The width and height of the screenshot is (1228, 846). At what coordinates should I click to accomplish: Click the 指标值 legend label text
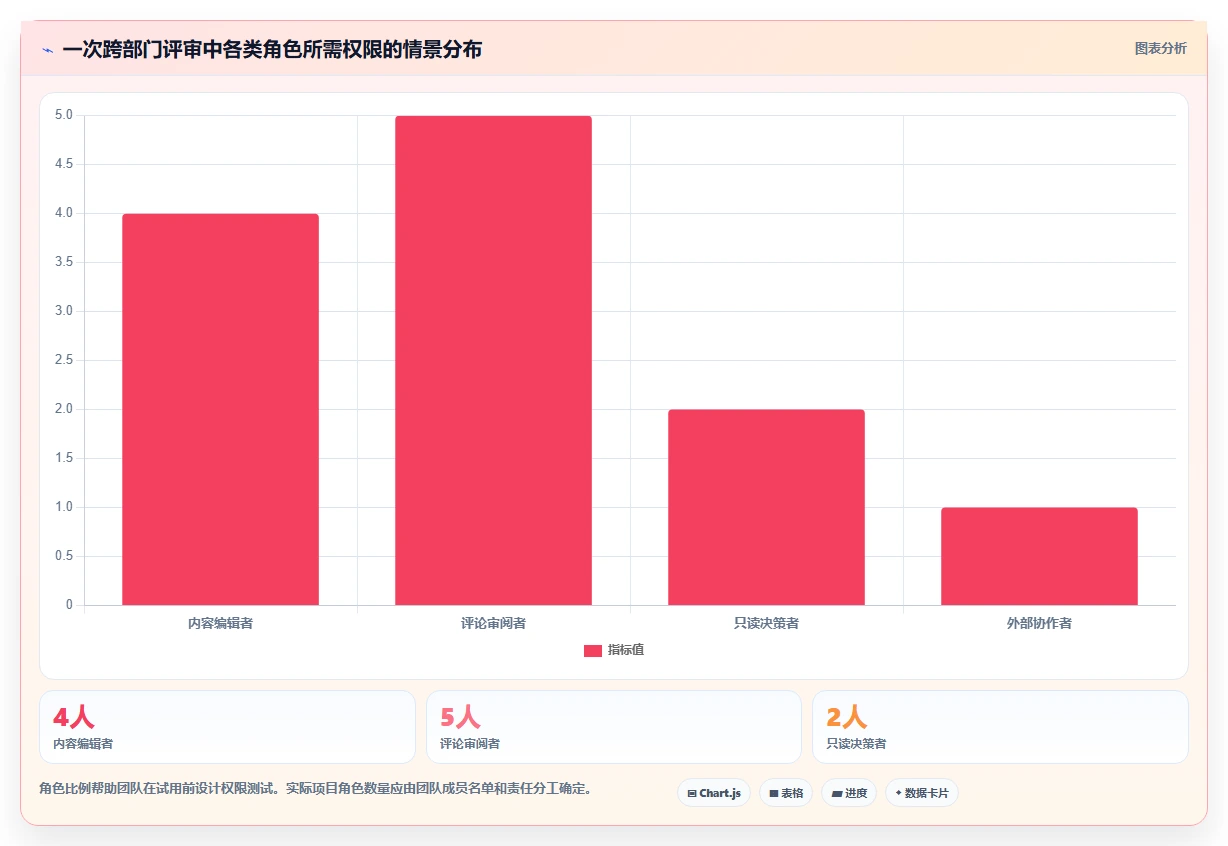[626, 650]
